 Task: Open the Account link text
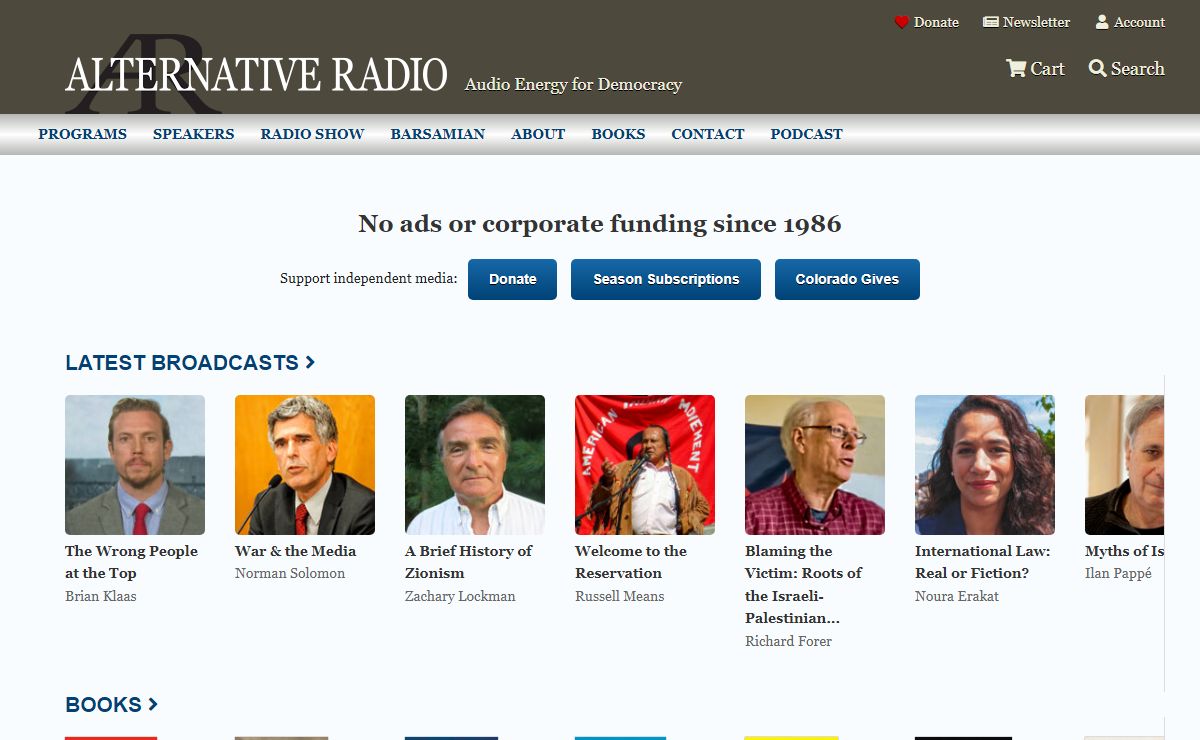(x=1139, y=22)
